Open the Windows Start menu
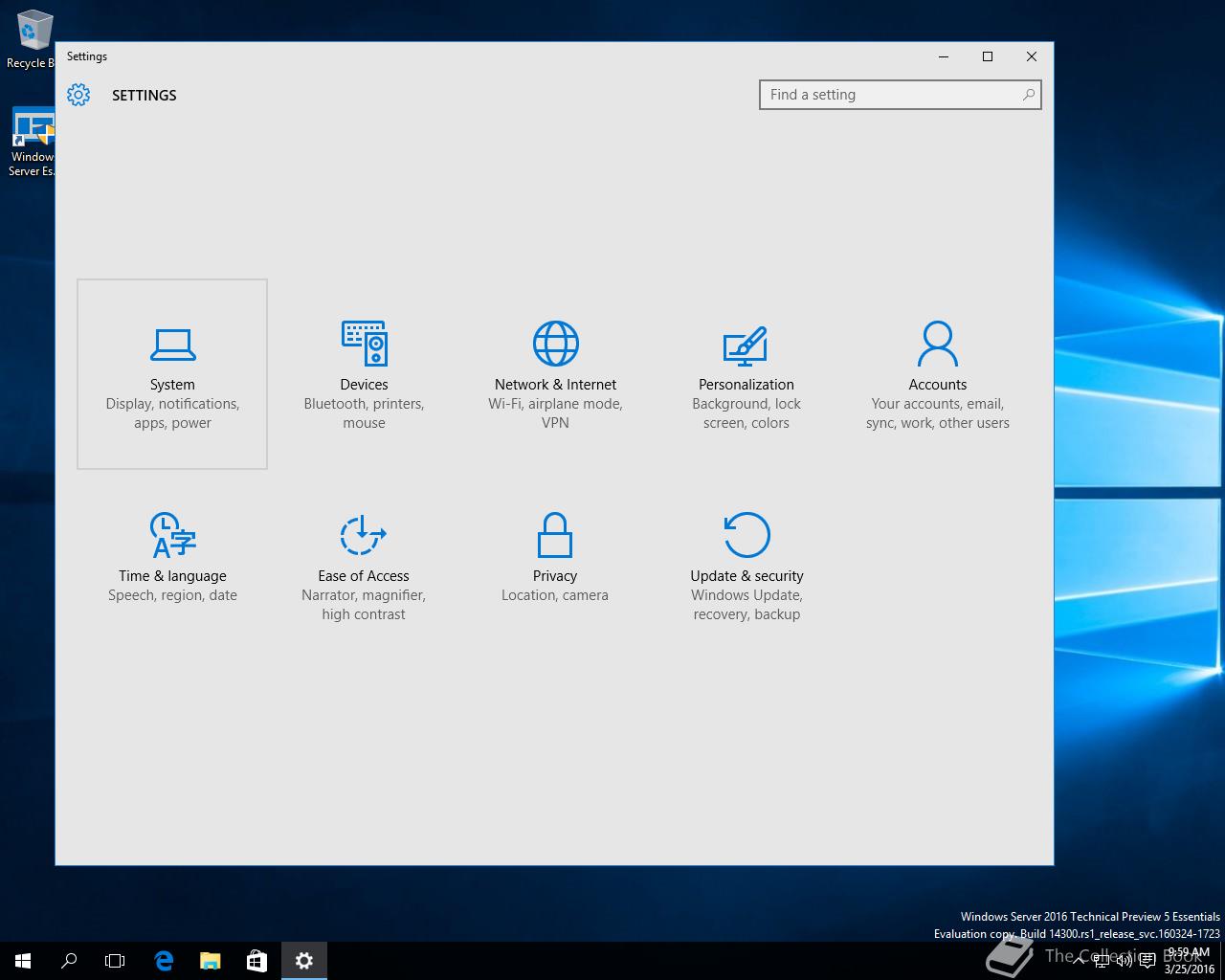This screenshot has height=980, width=1225. coord(23,961)
